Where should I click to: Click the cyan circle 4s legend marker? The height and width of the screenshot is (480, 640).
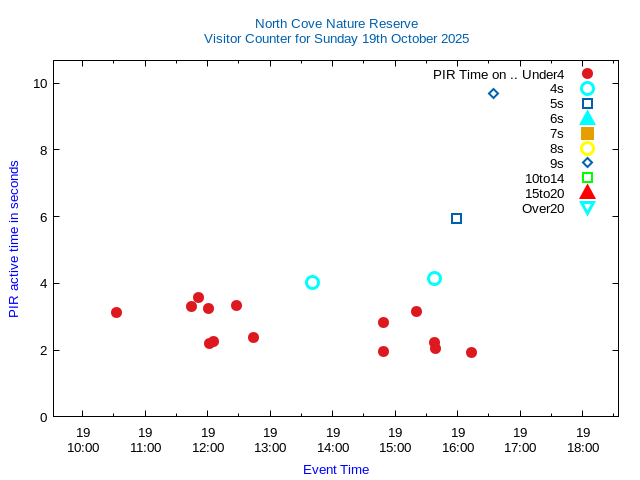pos(587,89)
